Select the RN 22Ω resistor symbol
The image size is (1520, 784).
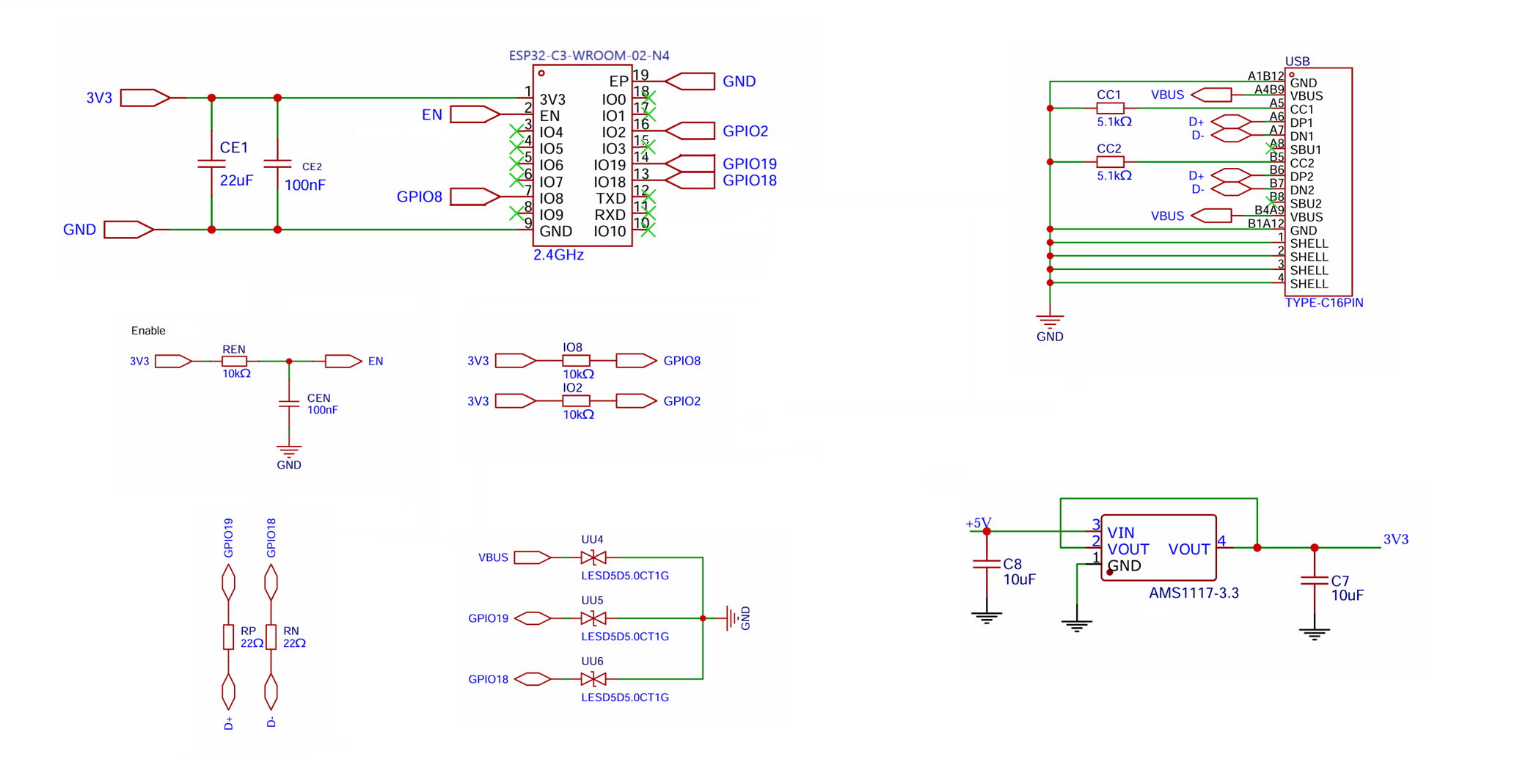[271, 637]
